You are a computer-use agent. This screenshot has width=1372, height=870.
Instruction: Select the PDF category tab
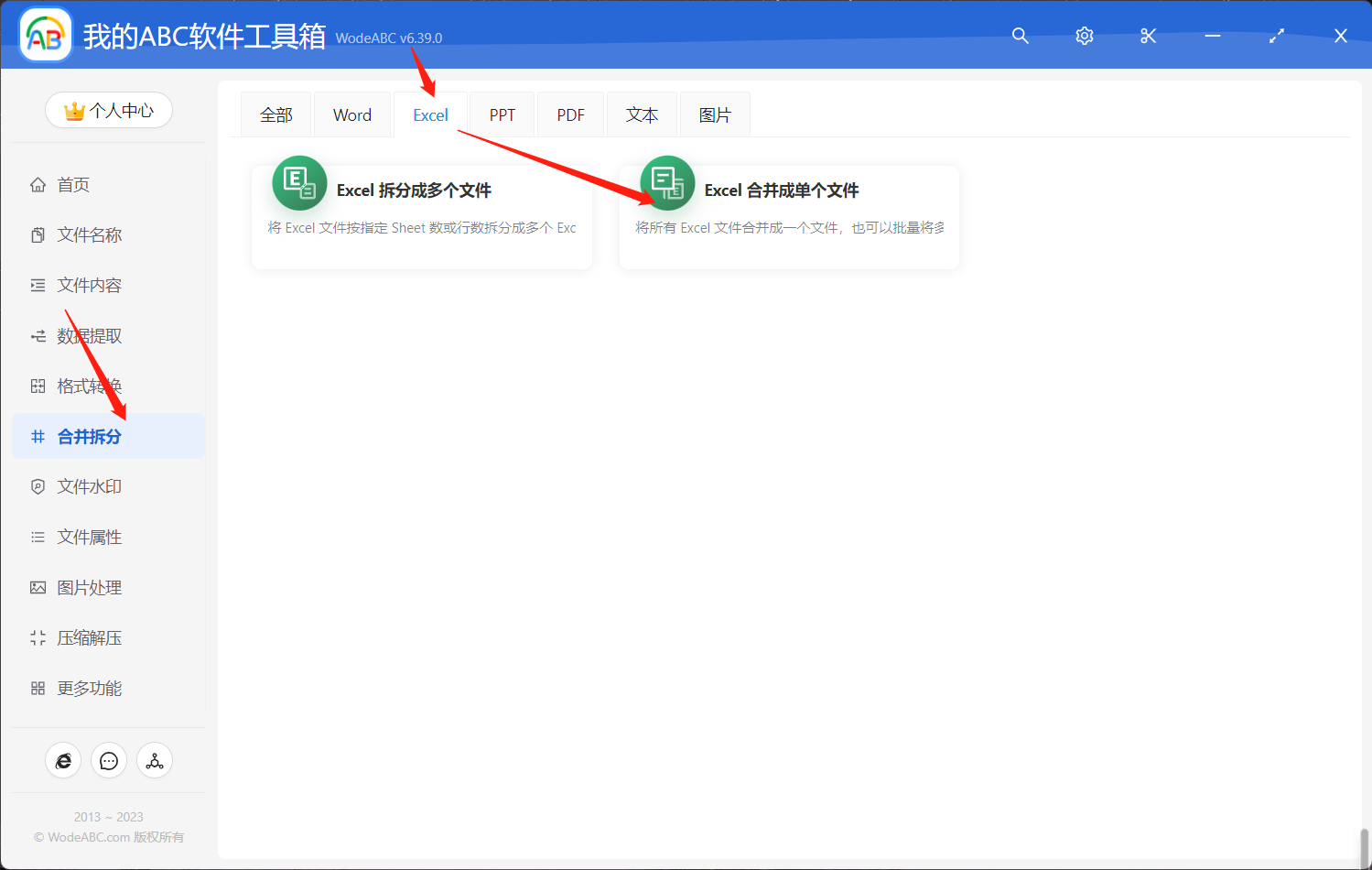[x=569, y=114]
